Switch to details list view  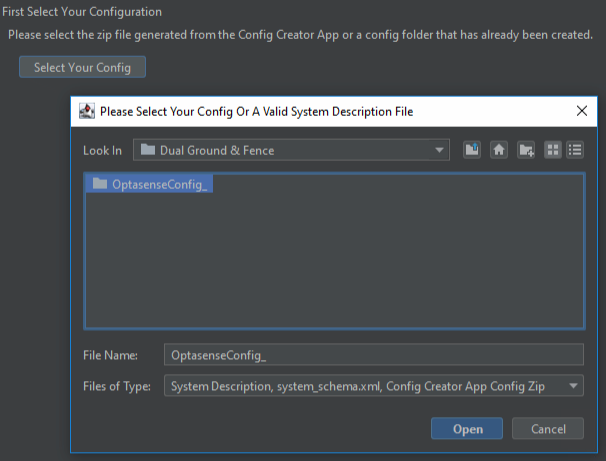[x=575, y=150]
